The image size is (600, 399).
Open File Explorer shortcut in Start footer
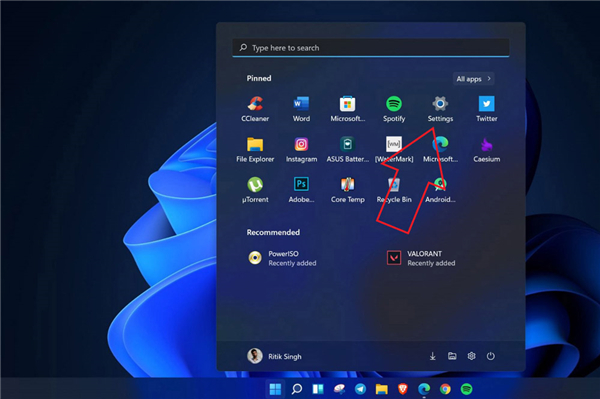coord(452,356)
